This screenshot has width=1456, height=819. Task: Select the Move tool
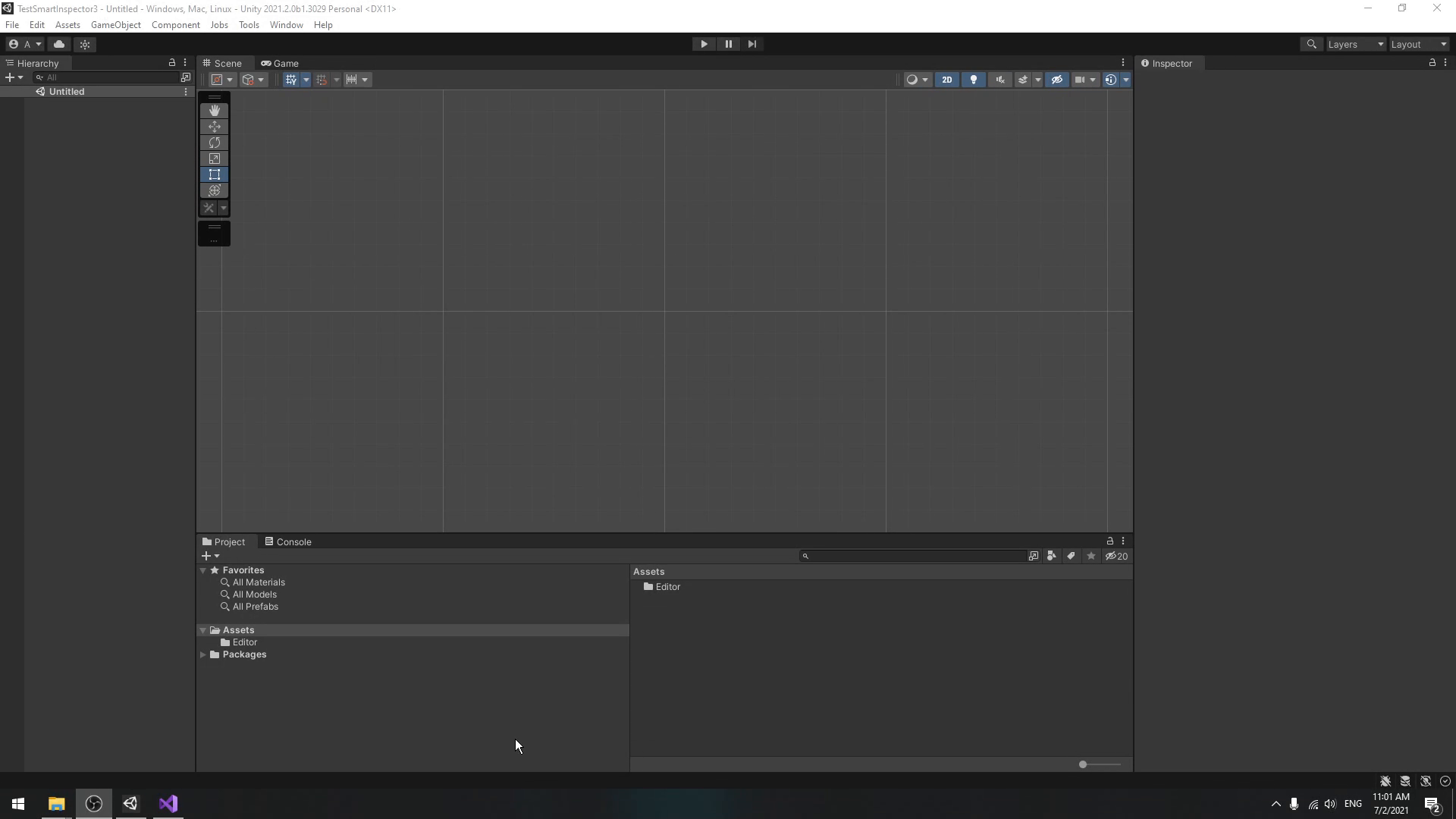pyautogui.click(x=214, y=125)
